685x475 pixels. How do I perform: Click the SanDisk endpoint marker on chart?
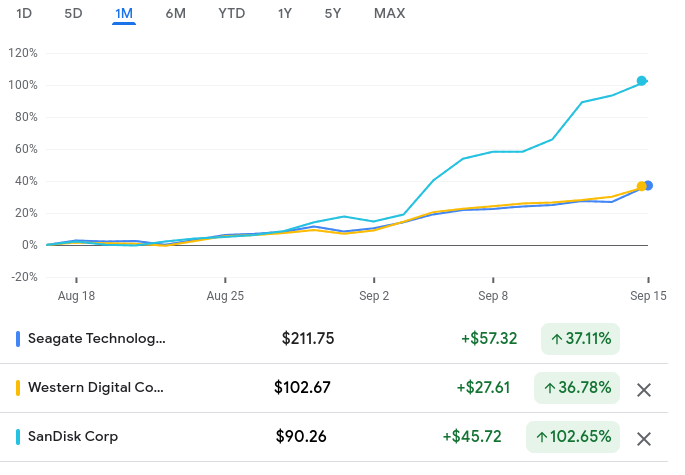[642, 81]
